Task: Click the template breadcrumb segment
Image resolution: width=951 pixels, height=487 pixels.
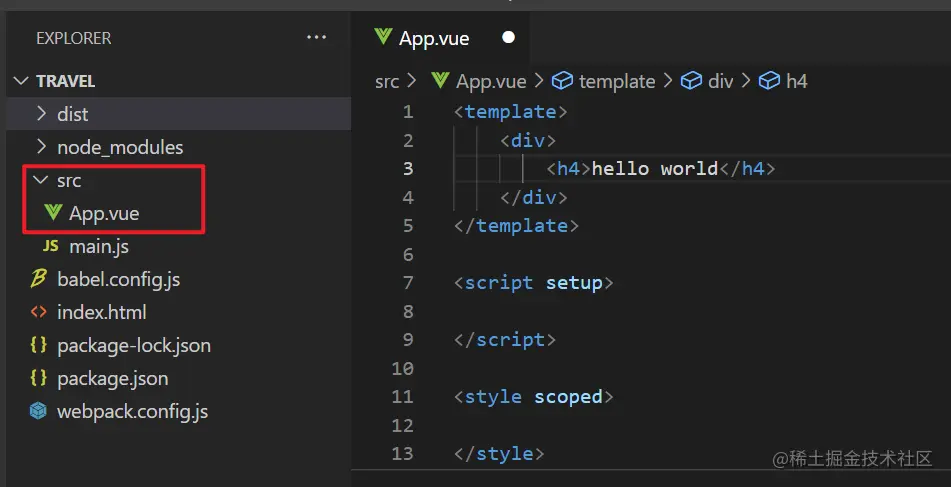Action: click(x=616, y=81)
